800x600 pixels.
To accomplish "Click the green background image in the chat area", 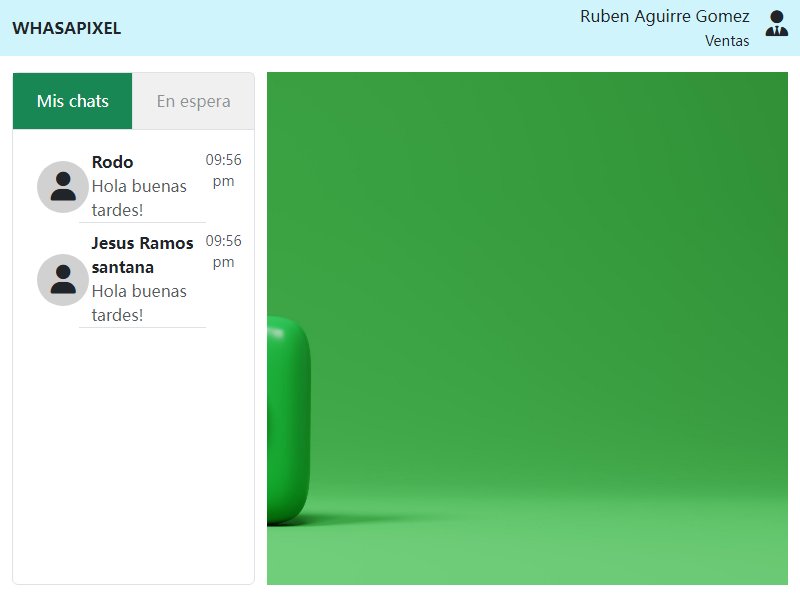I will click(x=527, y=328).
